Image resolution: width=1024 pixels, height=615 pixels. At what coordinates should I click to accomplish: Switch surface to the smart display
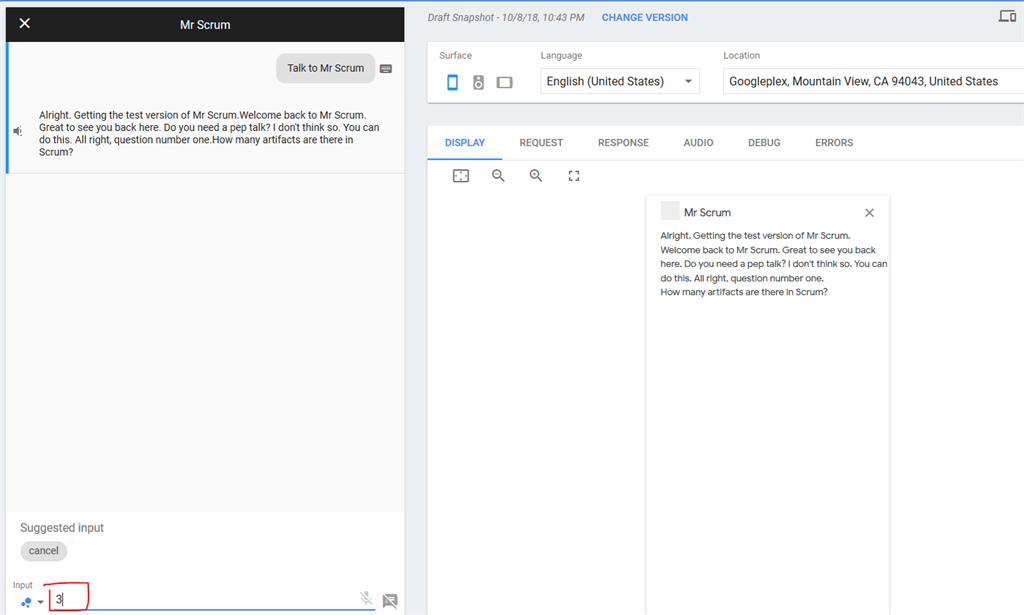[x=504, y=82]
